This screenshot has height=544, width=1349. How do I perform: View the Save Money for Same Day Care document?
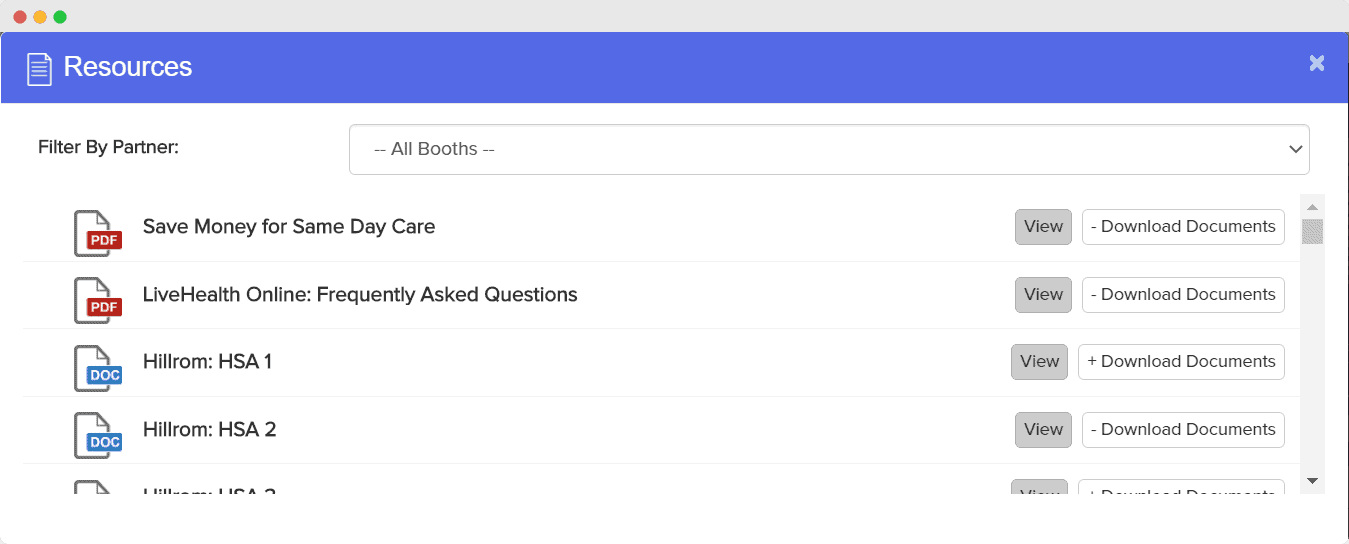tap(1043, 227)
